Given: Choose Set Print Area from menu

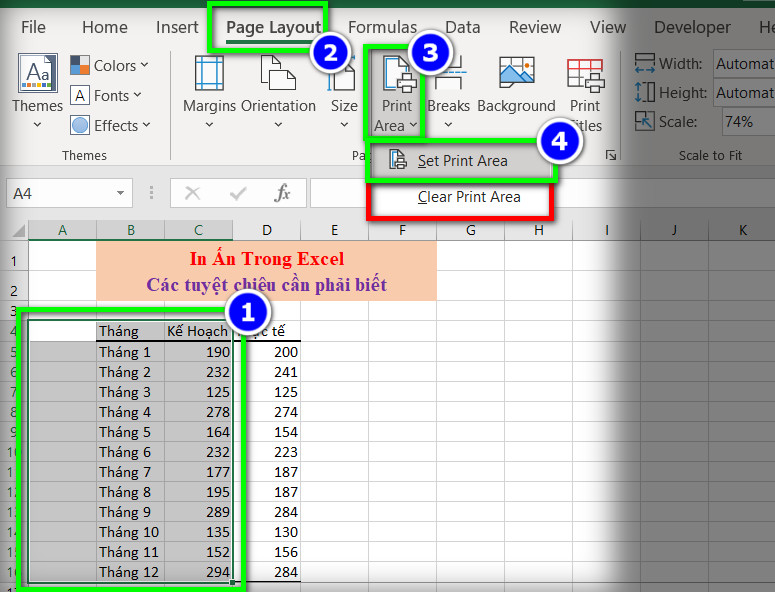Looking at the screenshot, I should coord(461,161).
